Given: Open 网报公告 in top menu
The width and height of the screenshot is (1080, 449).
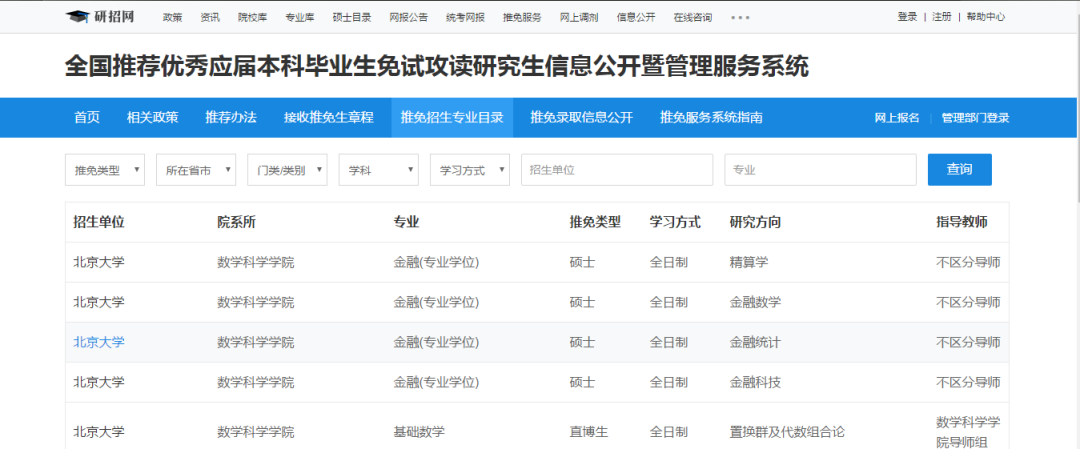Looking at the screenshot, I should pyautogui.click(x=408, y=17).
